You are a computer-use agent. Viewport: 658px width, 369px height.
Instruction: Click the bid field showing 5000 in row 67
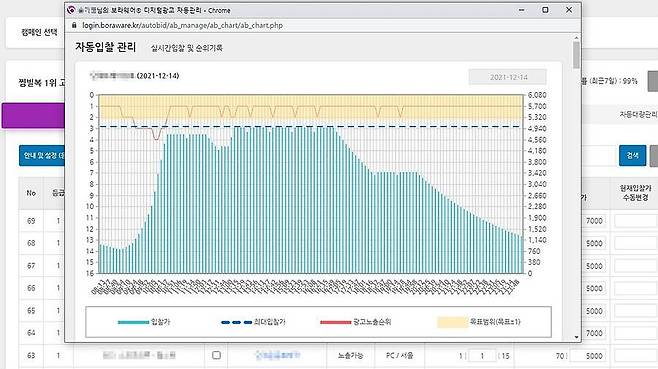(x=593, y=266)
